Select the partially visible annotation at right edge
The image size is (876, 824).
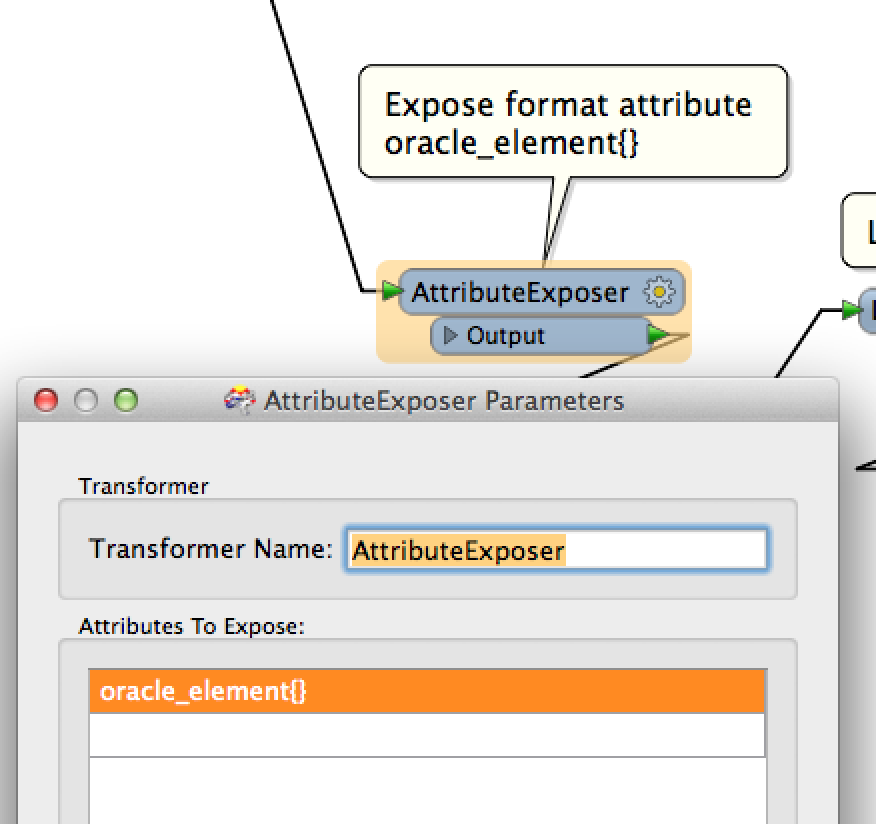point(859,230)
